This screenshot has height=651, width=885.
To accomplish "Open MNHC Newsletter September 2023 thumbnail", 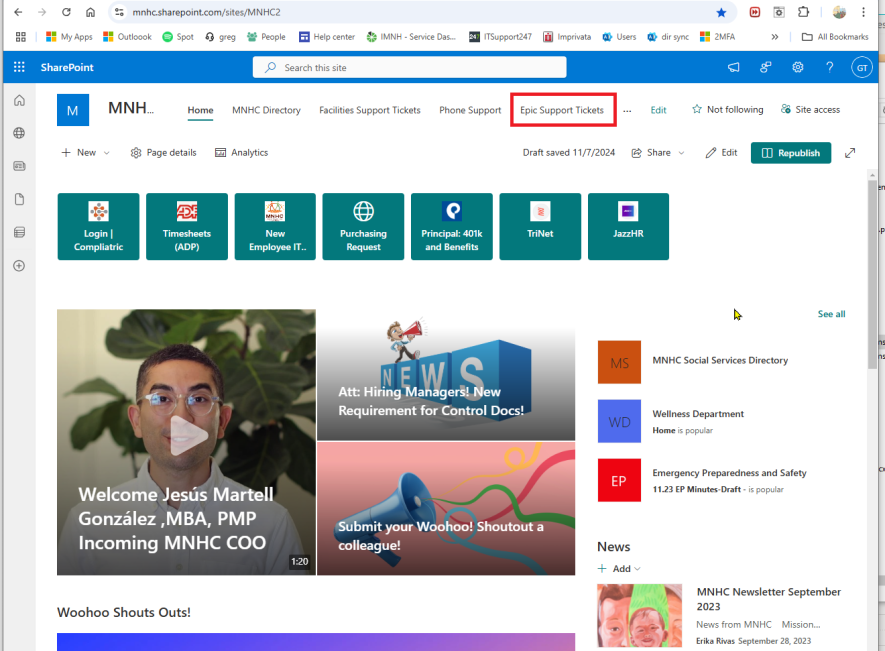I will coord(639,615).
